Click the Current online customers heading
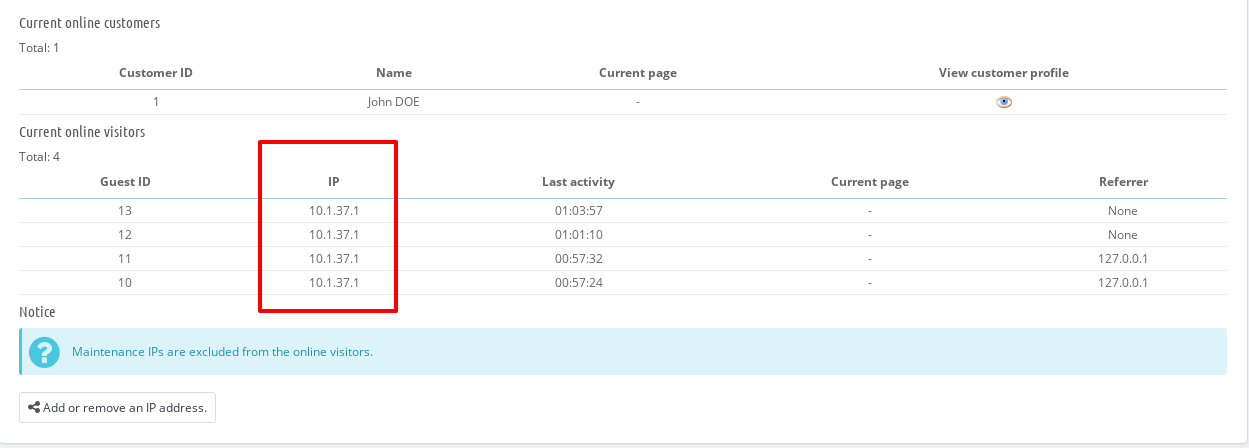 (x=90, y=23)
